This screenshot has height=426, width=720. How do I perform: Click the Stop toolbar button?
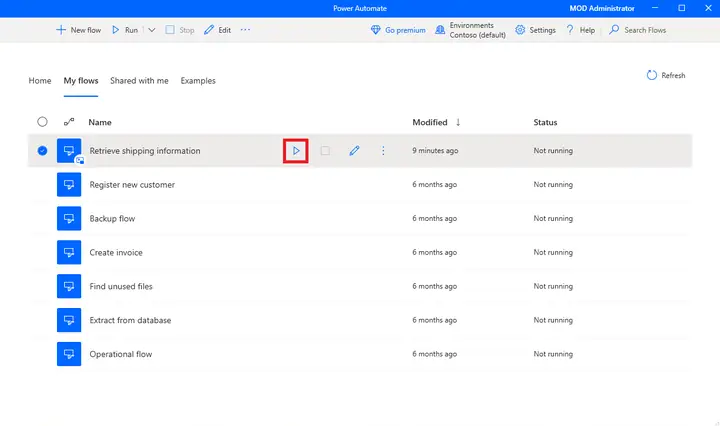[x=180, y=30]
